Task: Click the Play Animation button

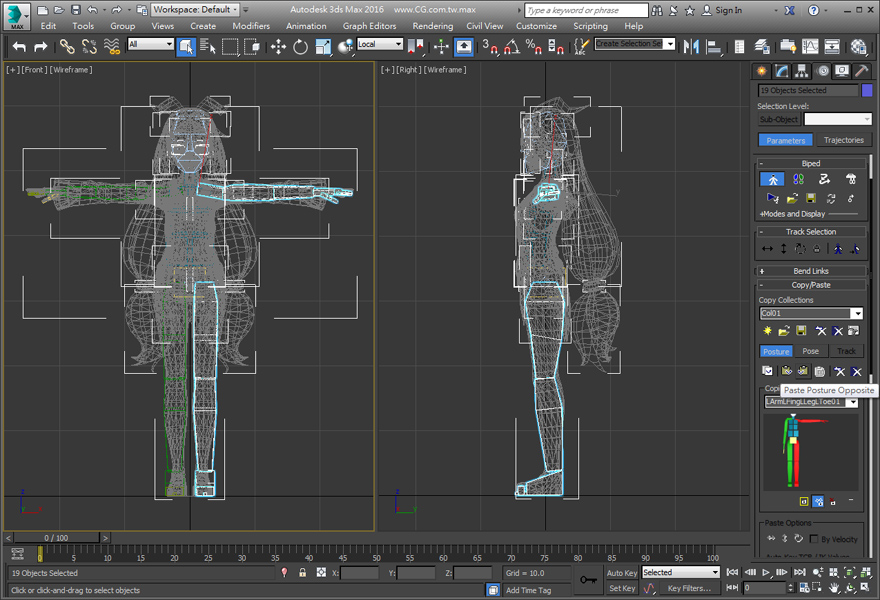Action: click(x=766, y=572)
